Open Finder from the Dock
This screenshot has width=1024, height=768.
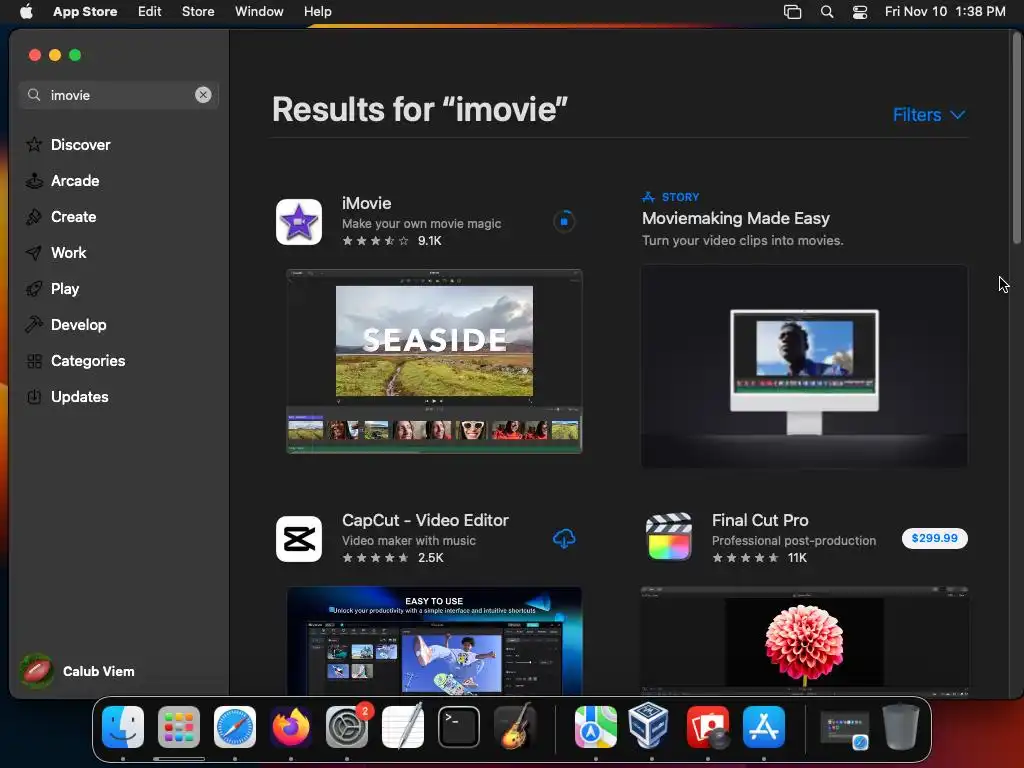pyautogui.click(x=123, y=727)
